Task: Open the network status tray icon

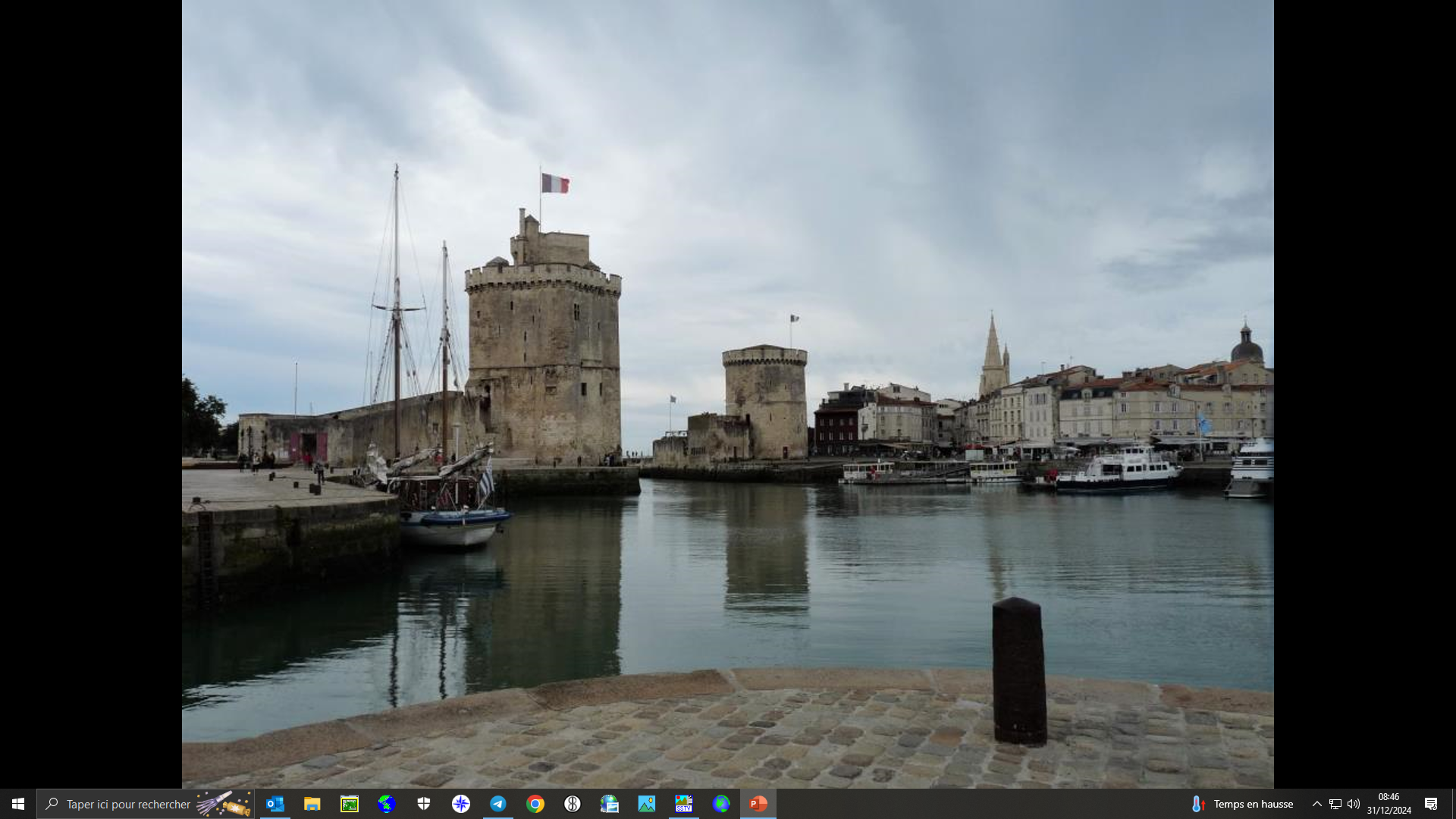Action: (x=1335, y=804)
